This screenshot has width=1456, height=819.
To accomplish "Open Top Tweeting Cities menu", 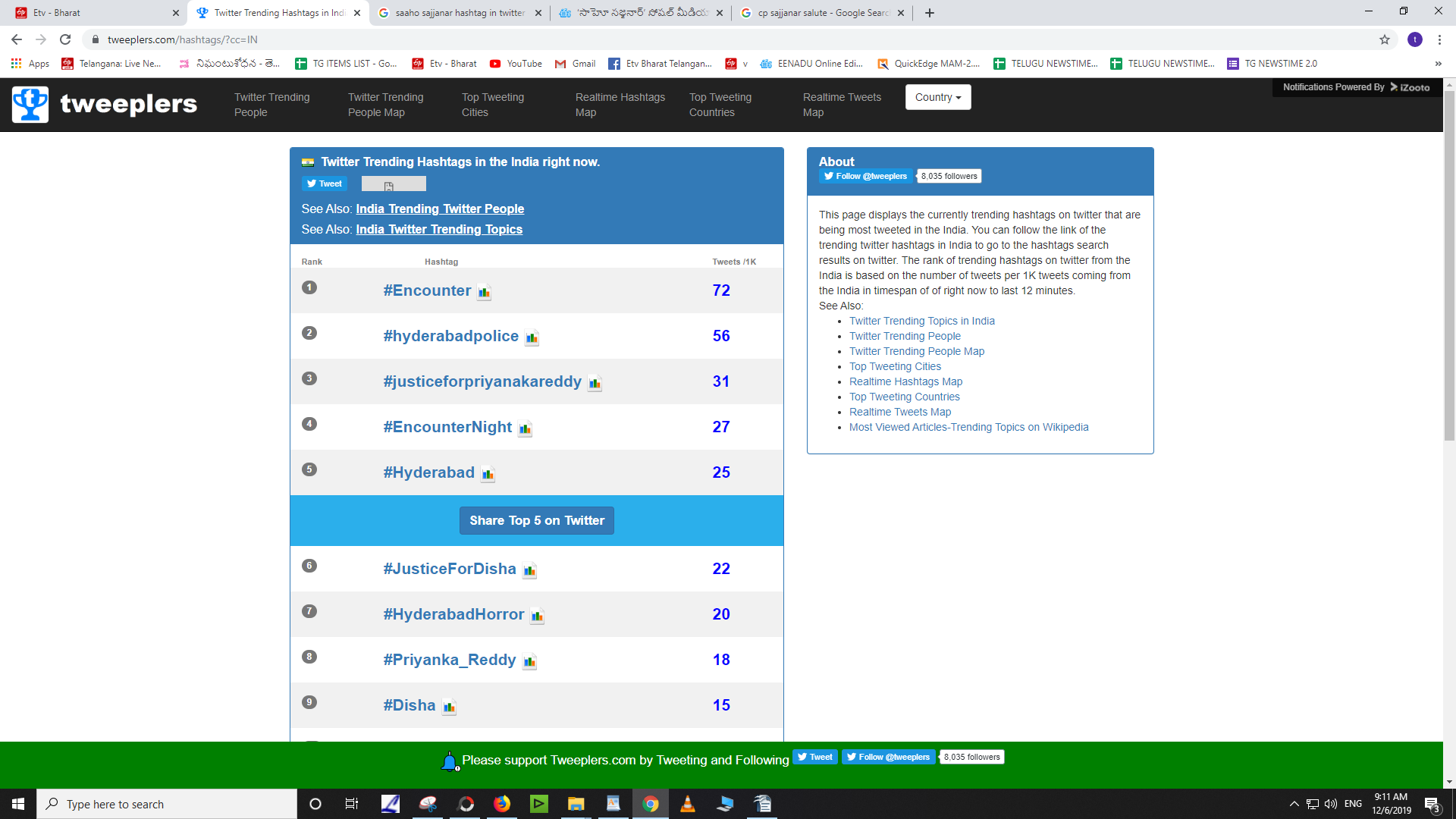I will click(x=493, y=105).
